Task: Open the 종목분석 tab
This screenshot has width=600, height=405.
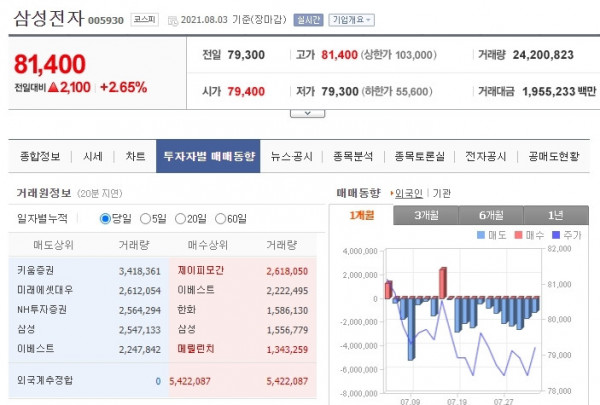Action: pos(353,156)
